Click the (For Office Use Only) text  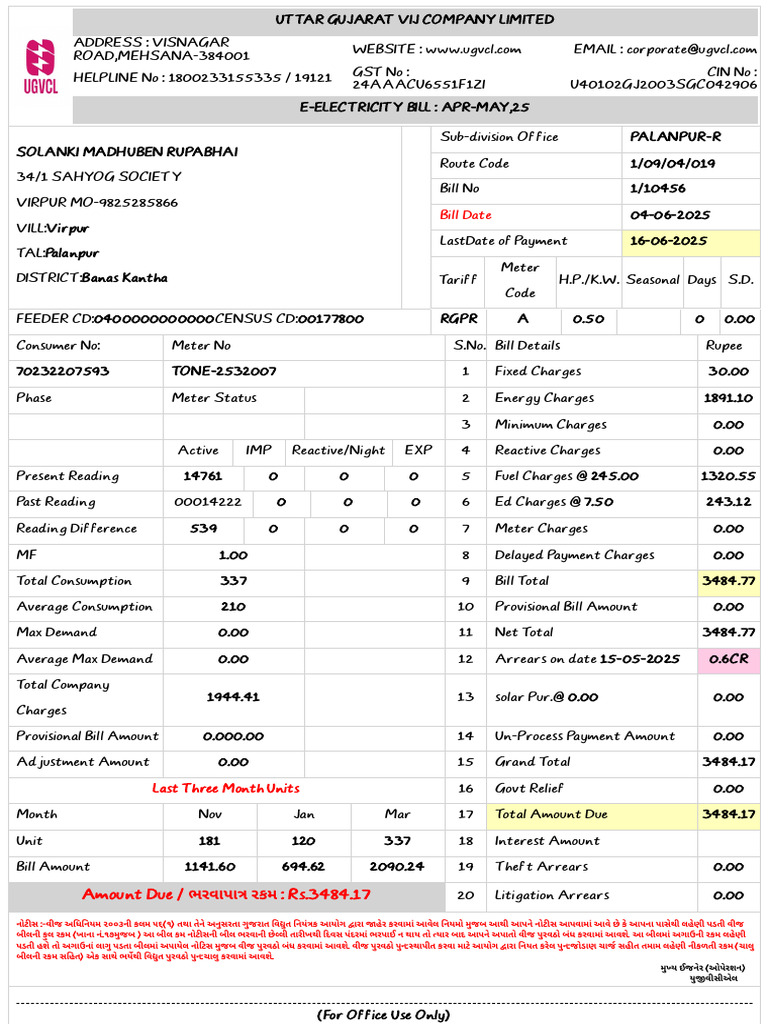coord(383,1015)
